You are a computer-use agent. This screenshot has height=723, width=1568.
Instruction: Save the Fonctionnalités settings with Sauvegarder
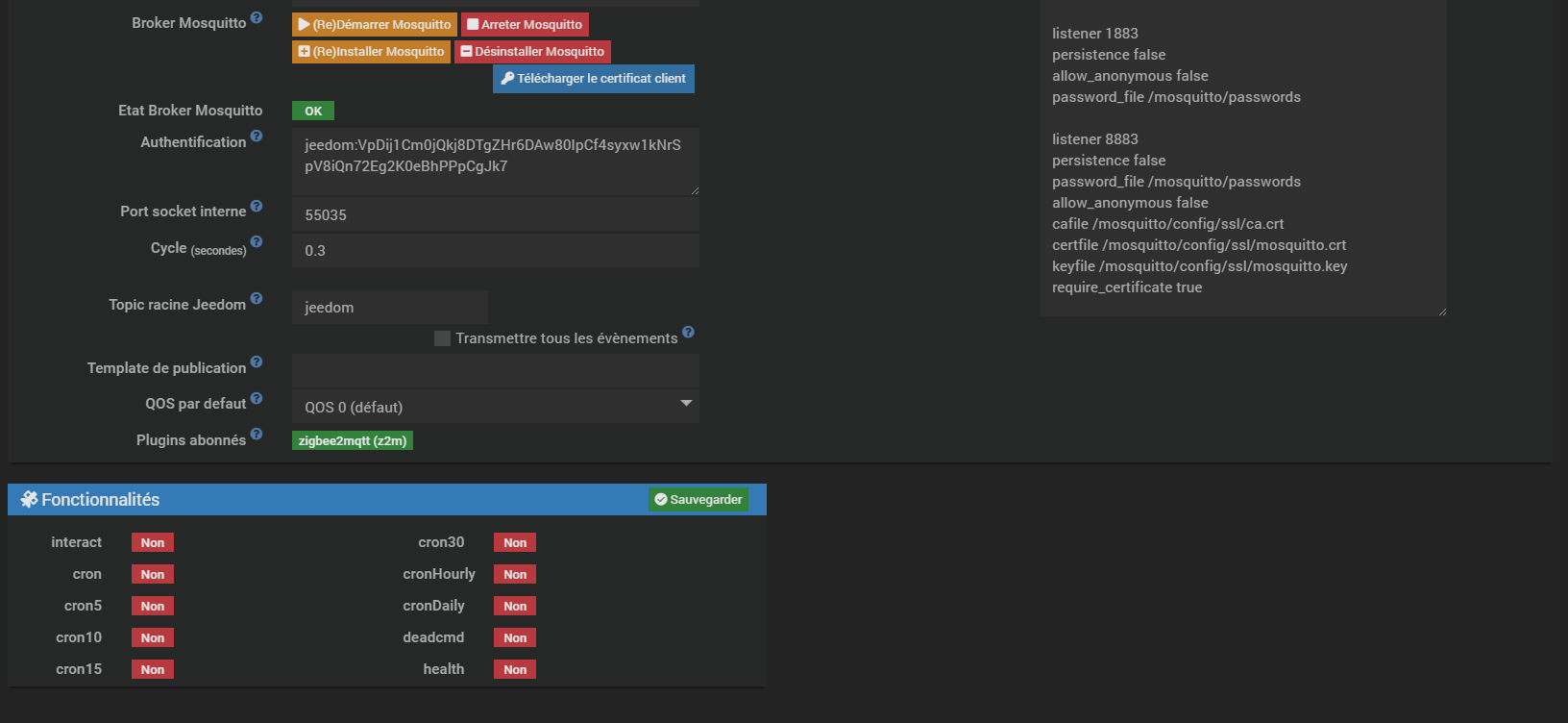(698, 500)
